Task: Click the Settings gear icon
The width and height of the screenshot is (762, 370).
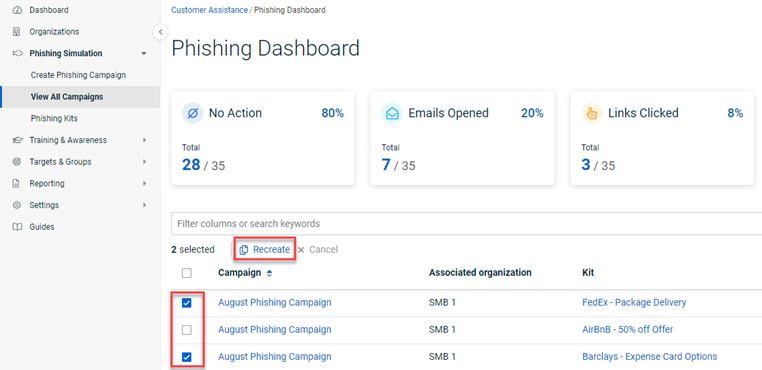Action: click(x=17, y=205)
